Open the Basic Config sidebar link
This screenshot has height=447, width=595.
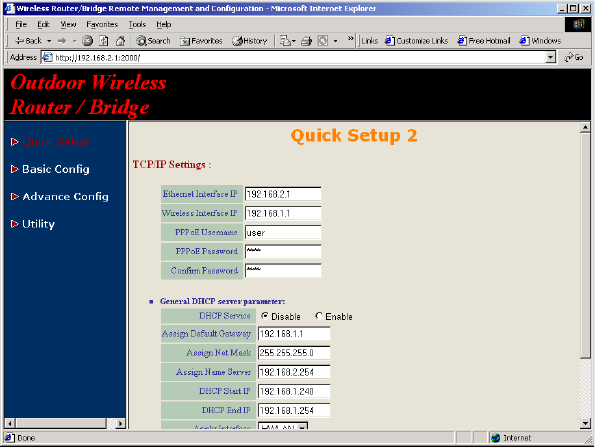tap(56, 169)
